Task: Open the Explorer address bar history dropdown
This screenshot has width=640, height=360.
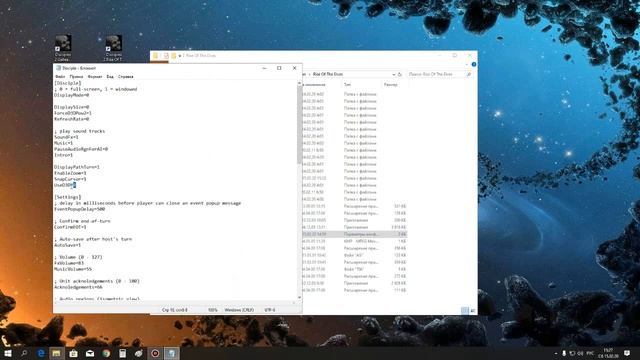Action: pyautogui.click(x=393, y=74)
